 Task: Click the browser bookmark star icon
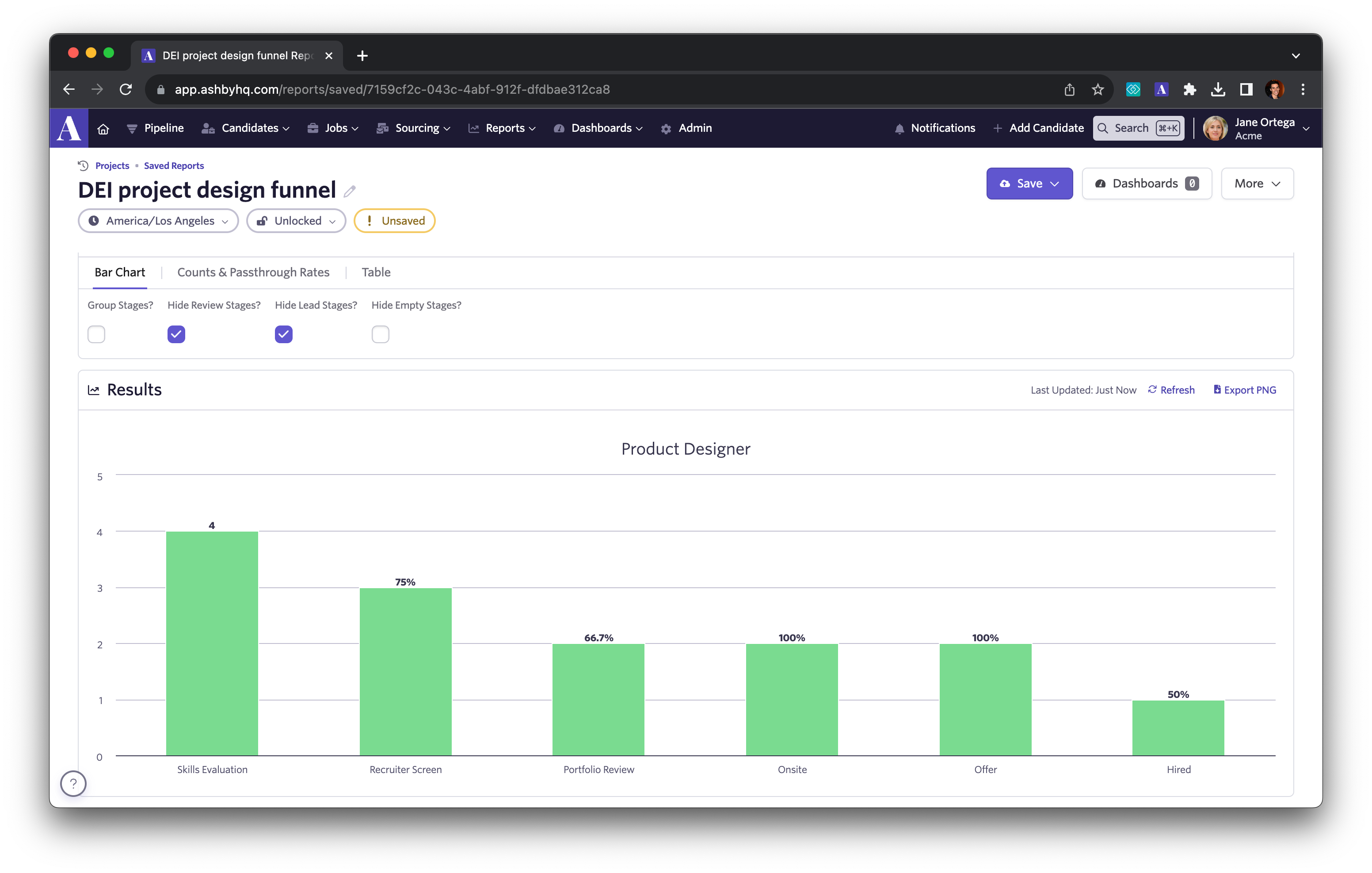click(1098, 89)
